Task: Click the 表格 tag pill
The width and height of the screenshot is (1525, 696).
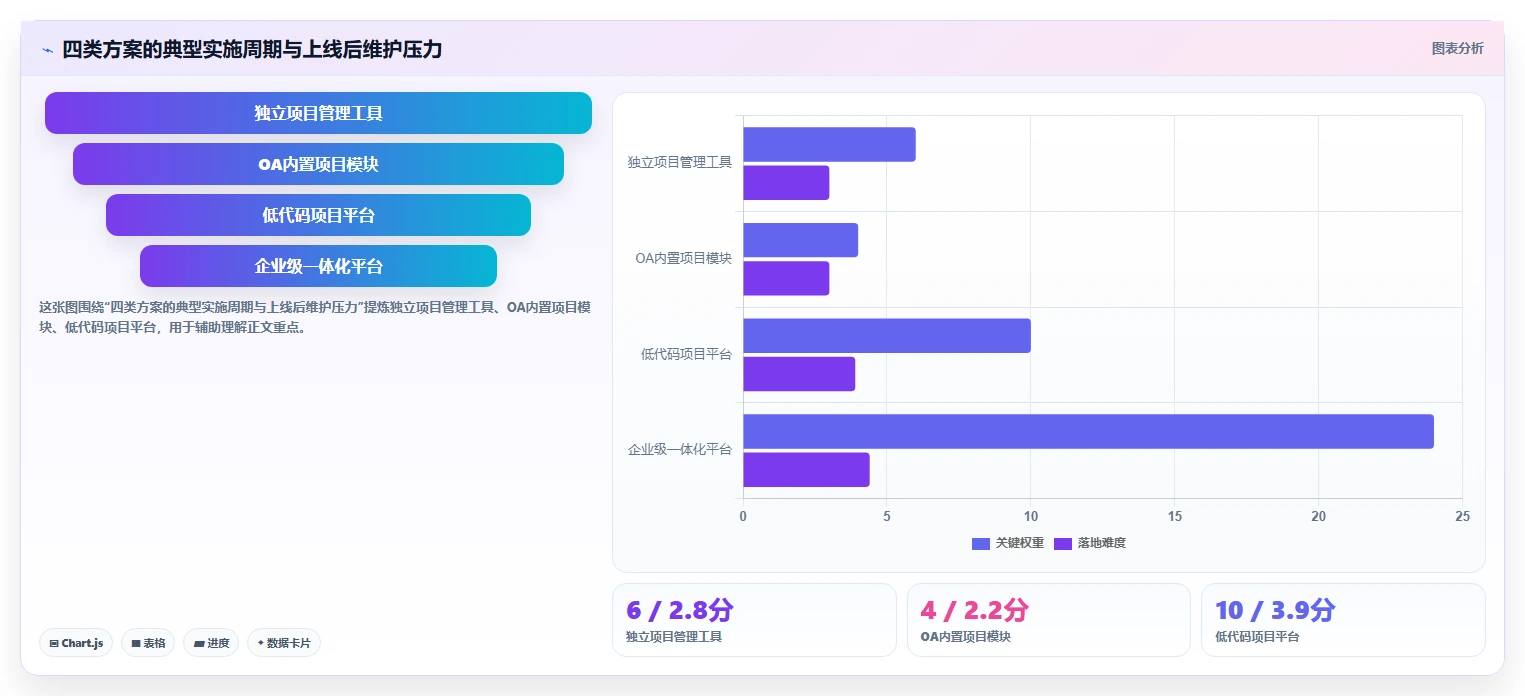Action: 148,643
